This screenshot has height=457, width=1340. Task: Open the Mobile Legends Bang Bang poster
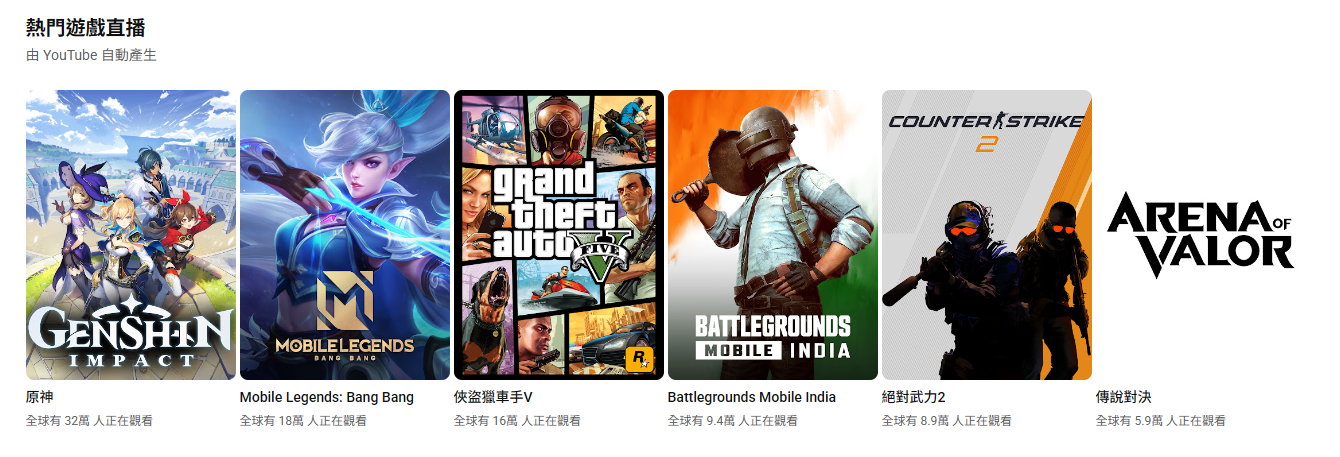click(345, 235)
